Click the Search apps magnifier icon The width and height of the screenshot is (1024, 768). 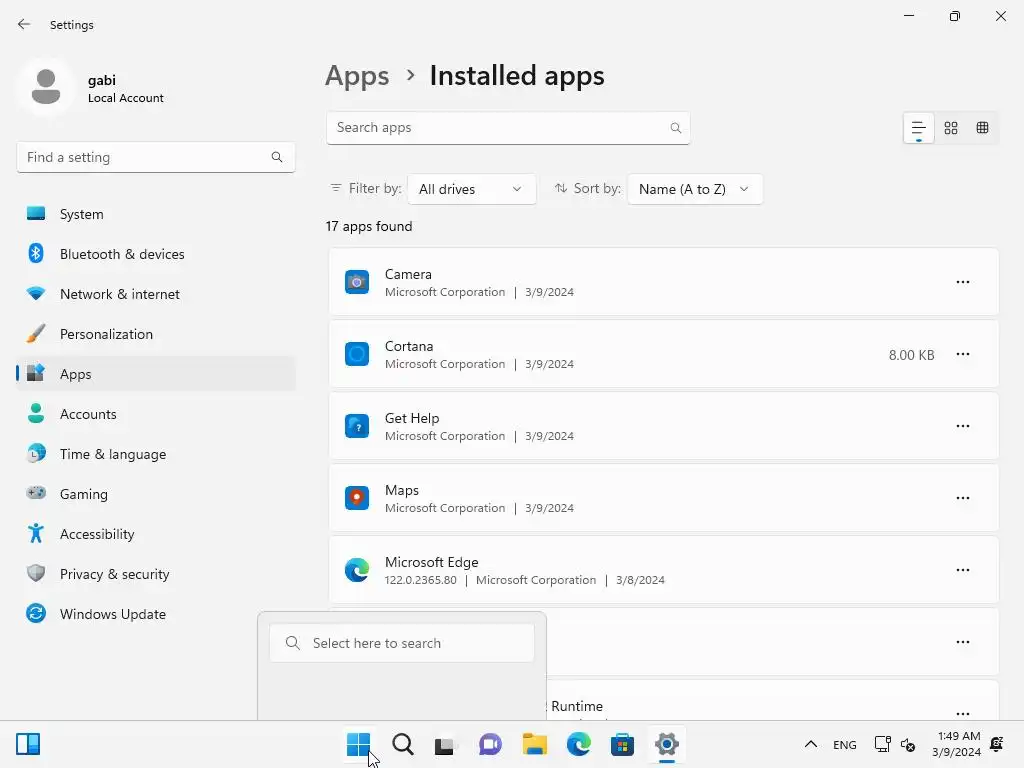tap(676, 128)
